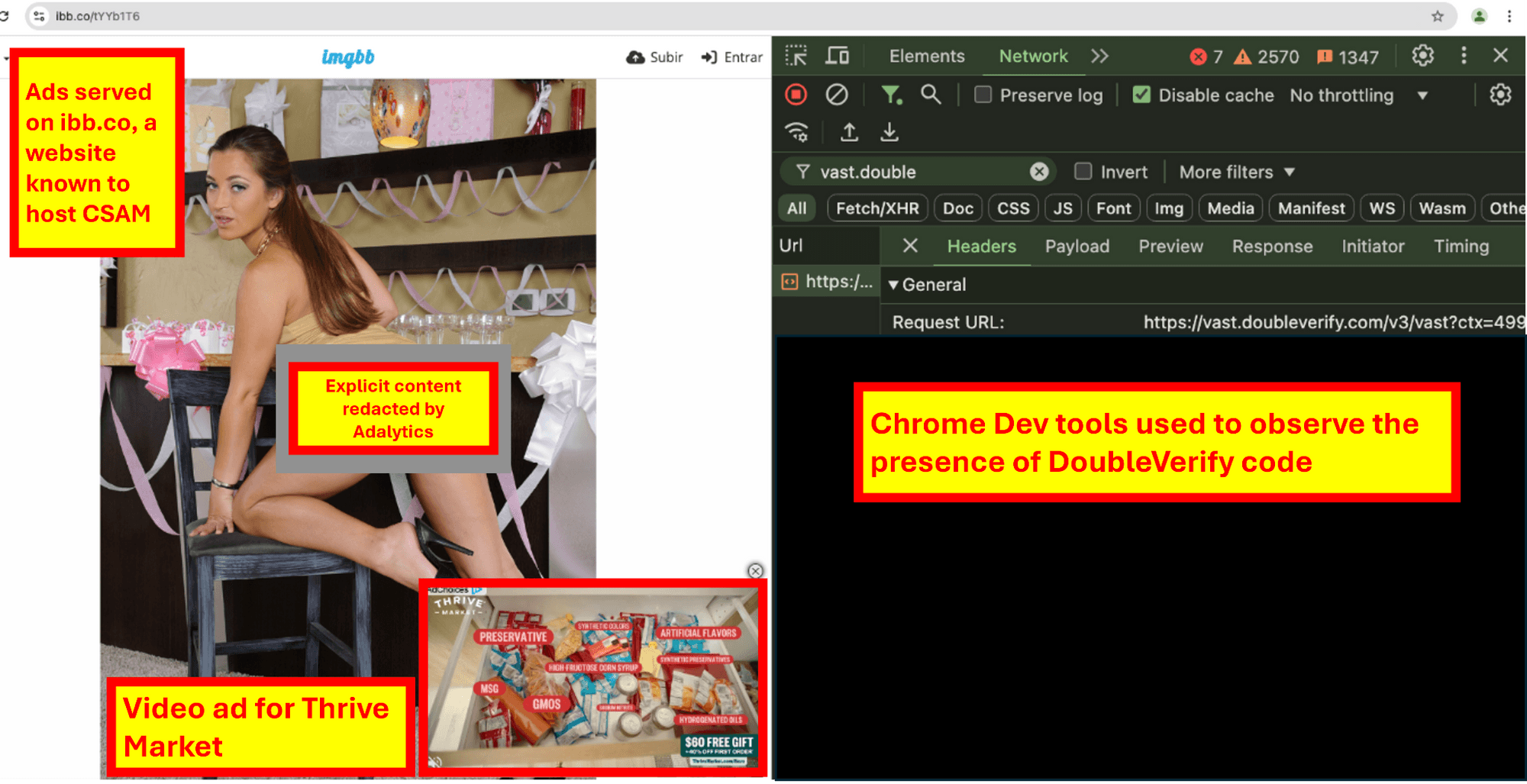Export HAR file with download icon

[889, 132]
